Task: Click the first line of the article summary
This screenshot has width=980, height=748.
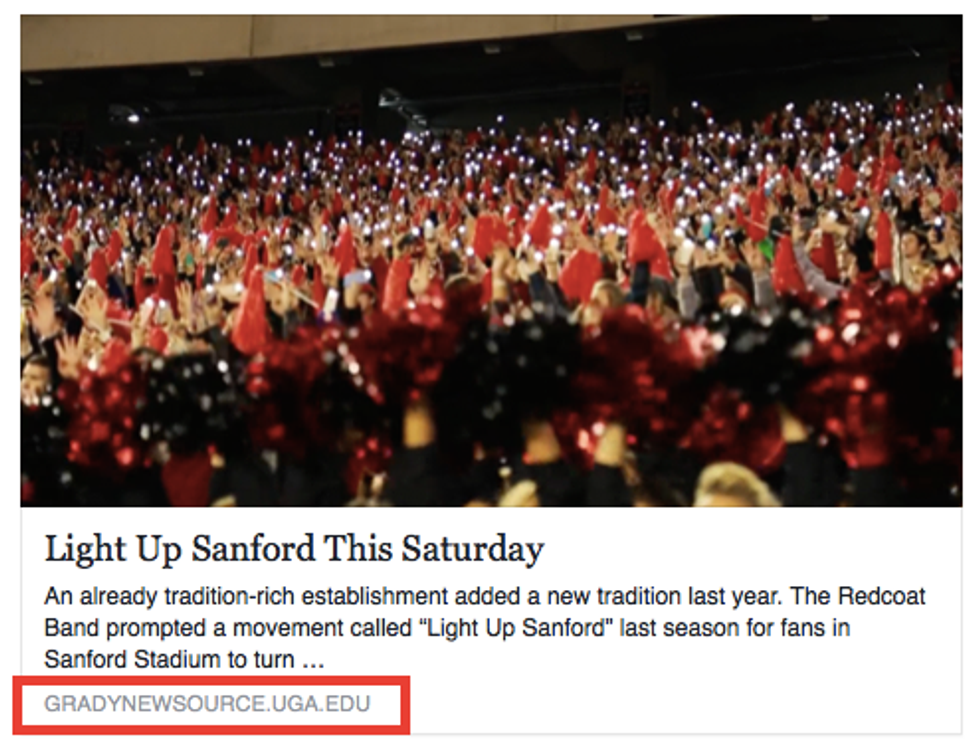Action: pyautogui.click(x=484, y=597)
